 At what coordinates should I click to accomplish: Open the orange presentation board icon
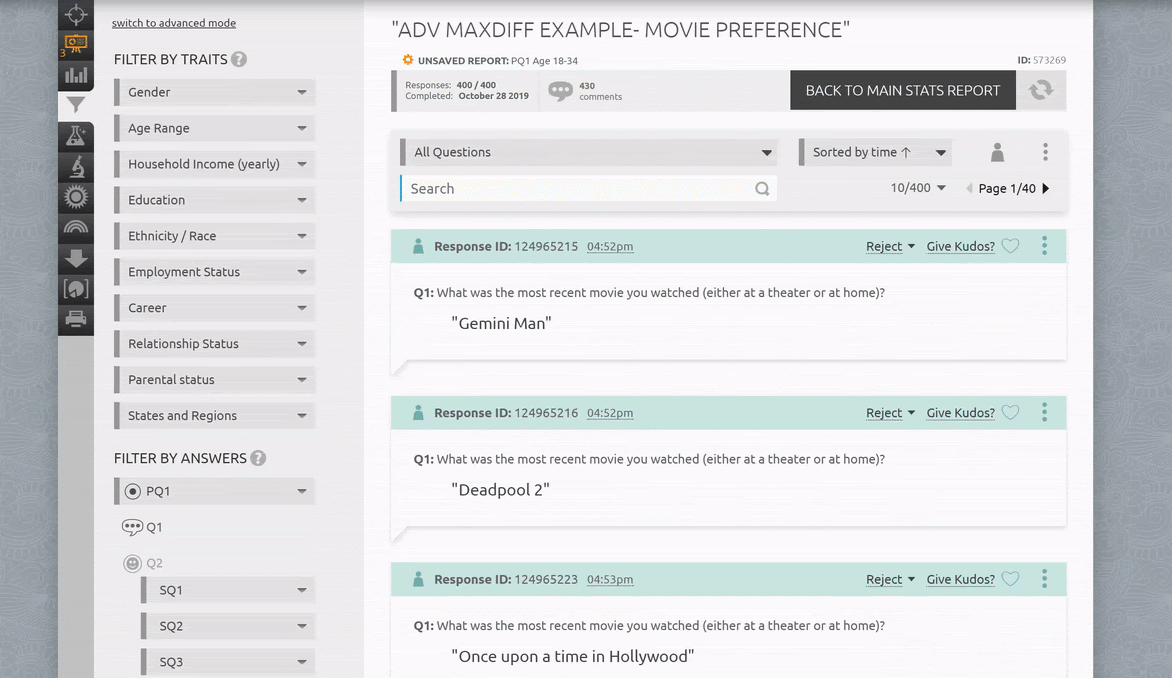(75, 44)
